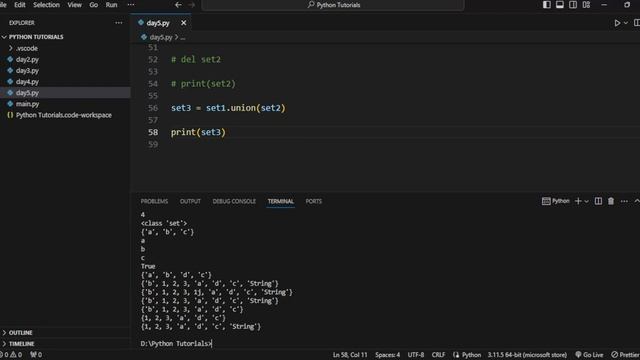
Task: Expand the OUTLINE section
Action: (x=20, y=333)
